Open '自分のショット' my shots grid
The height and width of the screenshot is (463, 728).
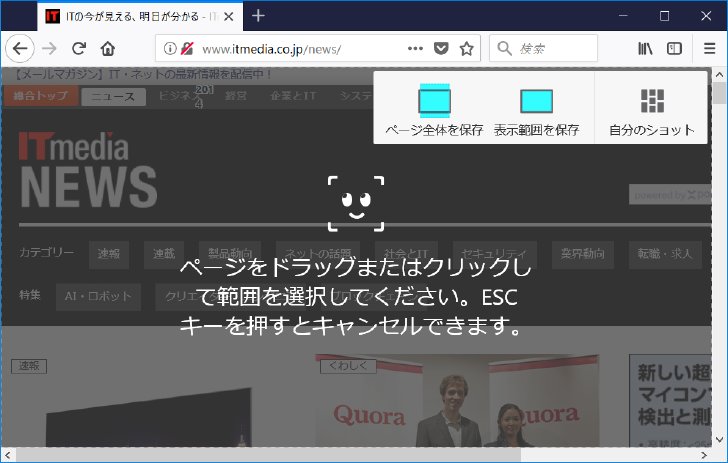[x=652, y=101]
